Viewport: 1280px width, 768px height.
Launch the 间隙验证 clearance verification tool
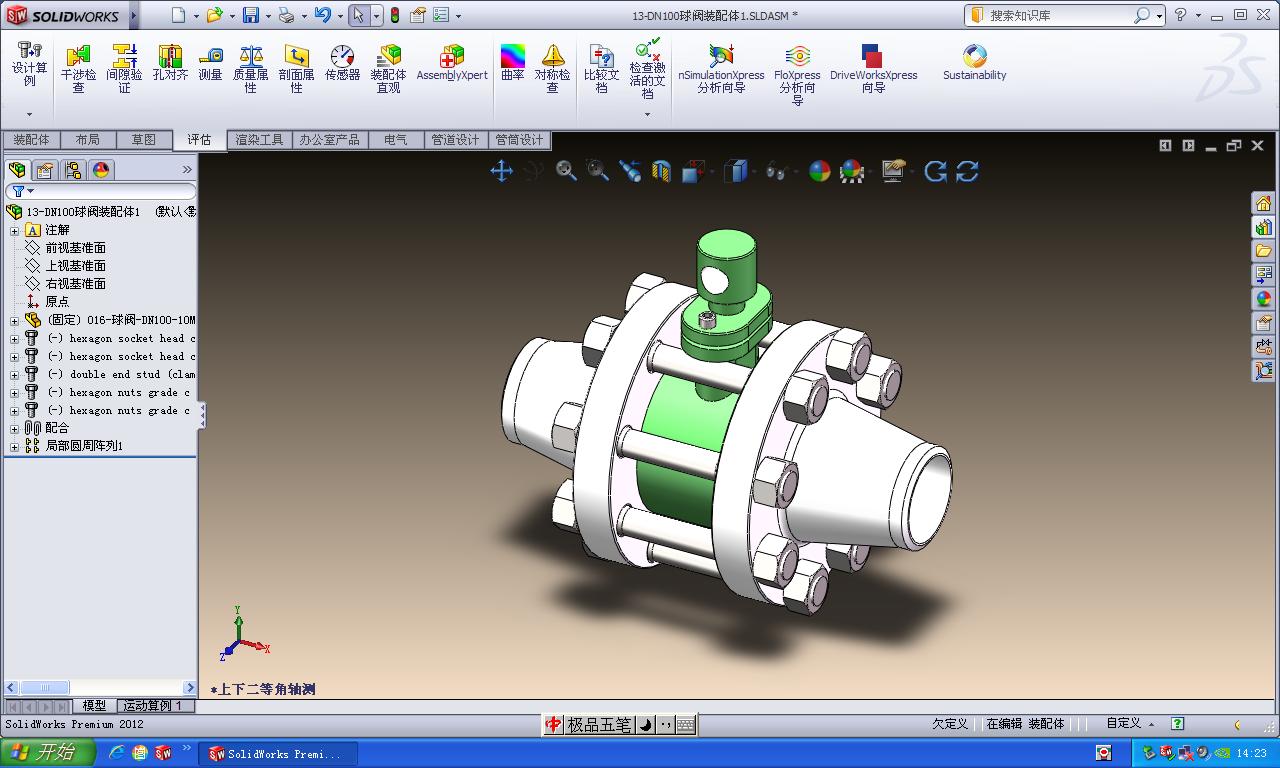coord(124,68)
